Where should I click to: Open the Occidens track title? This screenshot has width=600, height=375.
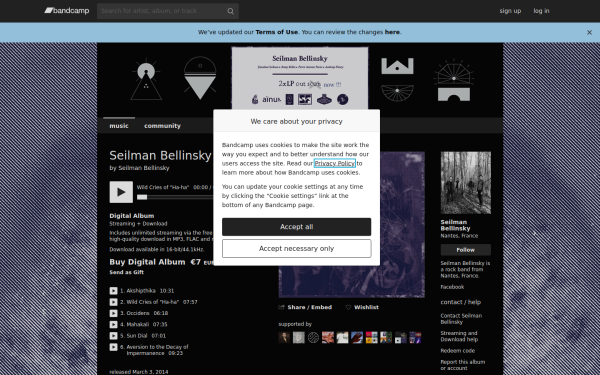click(x=138, y=313)
